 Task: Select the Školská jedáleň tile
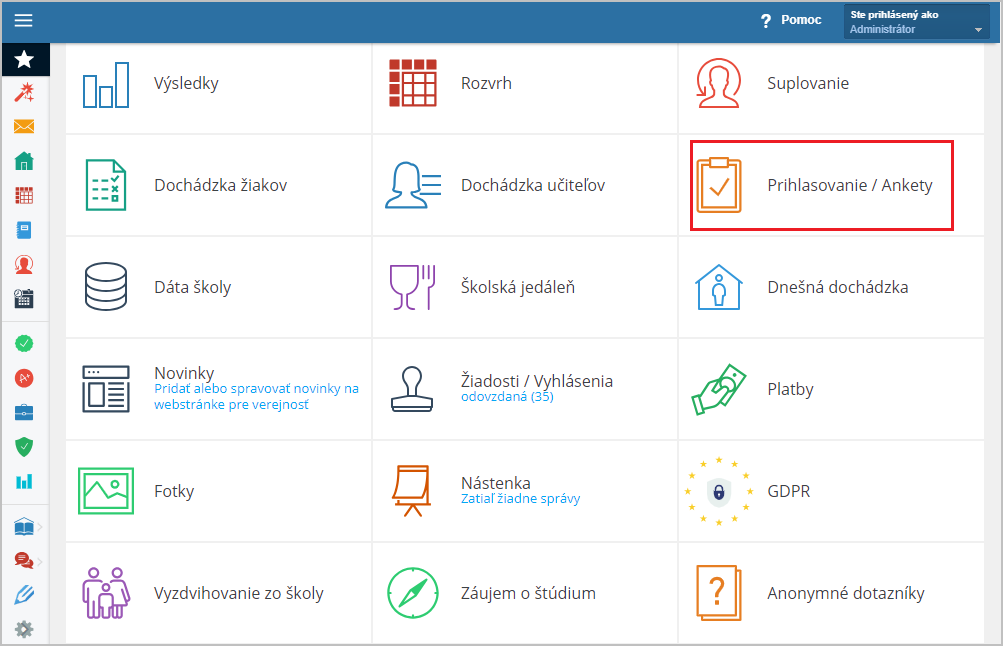517,288
